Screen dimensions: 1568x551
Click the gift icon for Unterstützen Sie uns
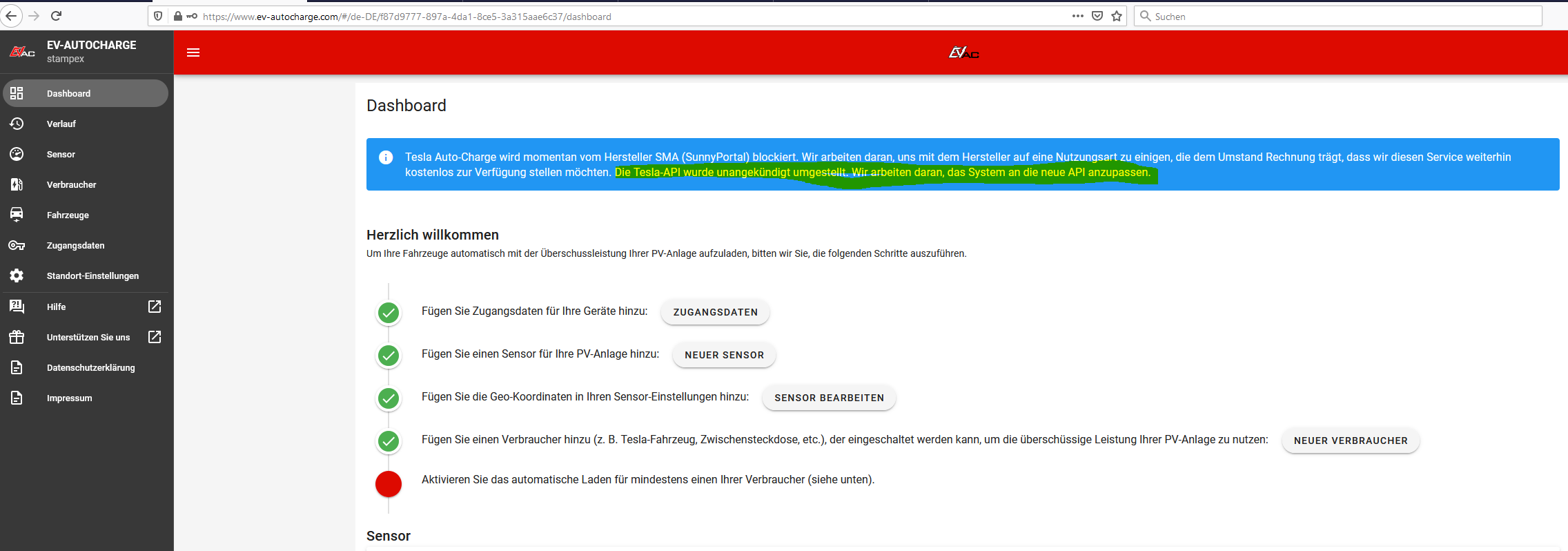pyautogui.click(x=17, y=337)
